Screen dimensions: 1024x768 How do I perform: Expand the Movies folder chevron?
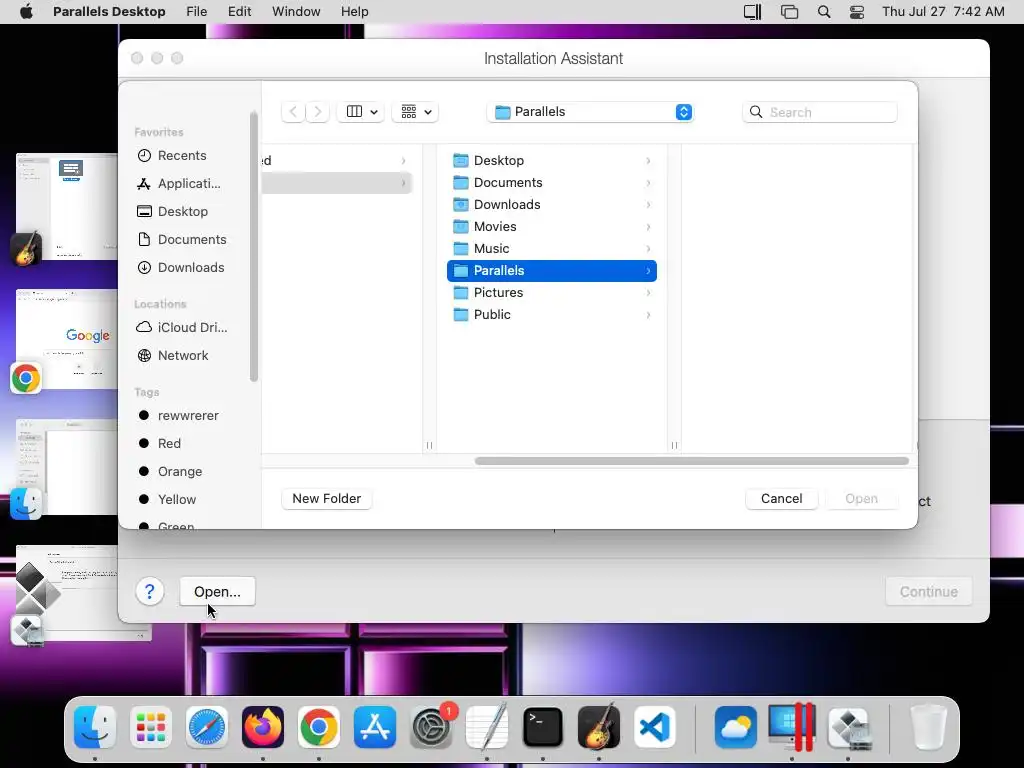pyautogui.click(x=648, y=227)
